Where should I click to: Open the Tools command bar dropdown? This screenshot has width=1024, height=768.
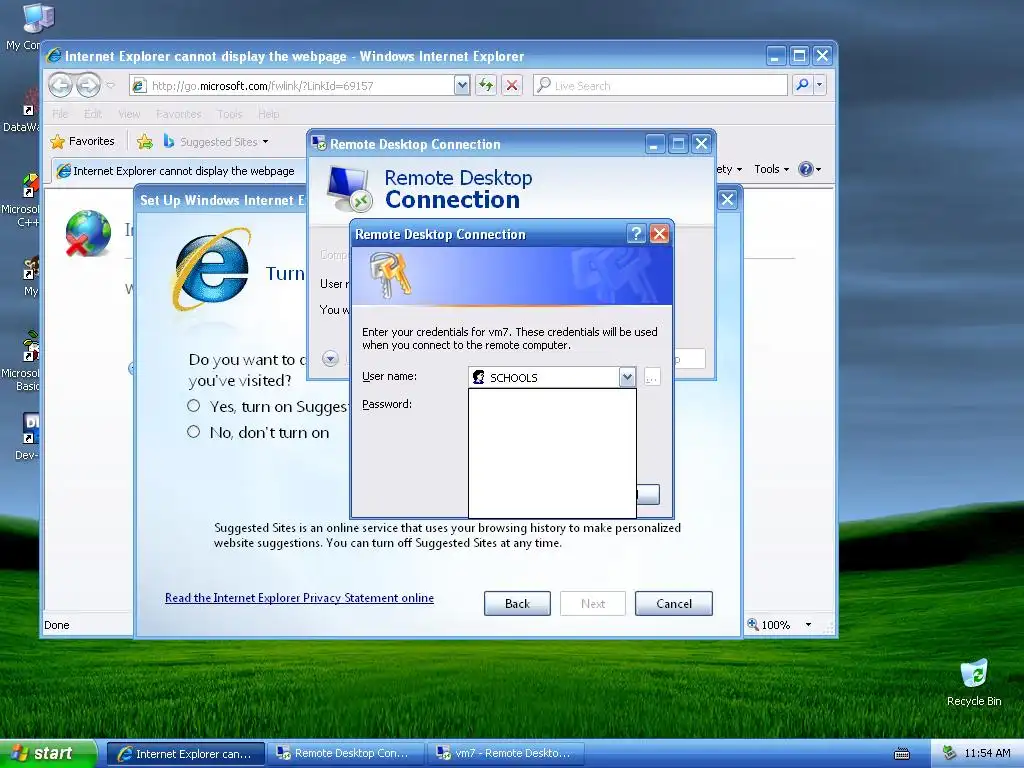pos(771,169)
